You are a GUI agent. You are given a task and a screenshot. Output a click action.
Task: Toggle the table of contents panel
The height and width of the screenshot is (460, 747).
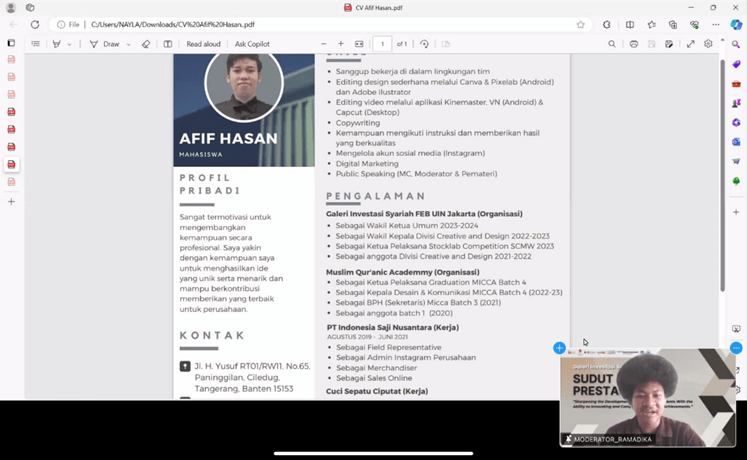pyautogui.click(x=36, y=44)
